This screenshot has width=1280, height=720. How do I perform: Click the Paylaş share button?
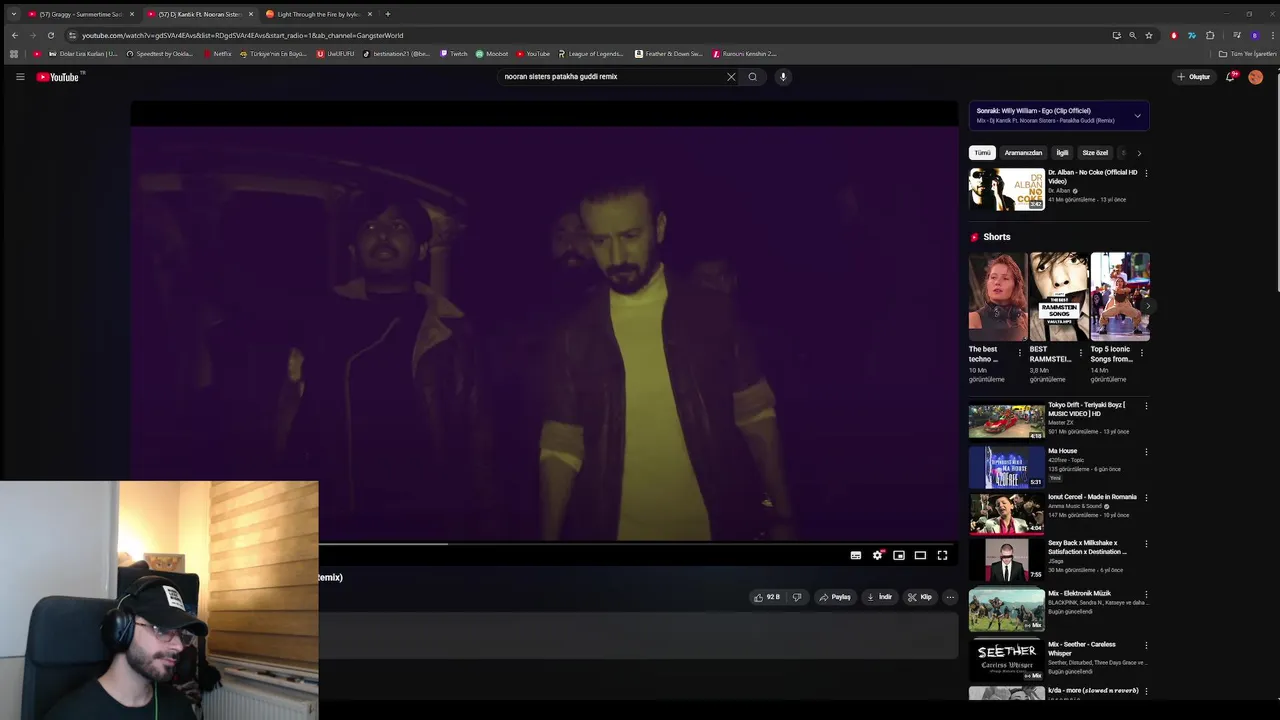click(835, 597)
